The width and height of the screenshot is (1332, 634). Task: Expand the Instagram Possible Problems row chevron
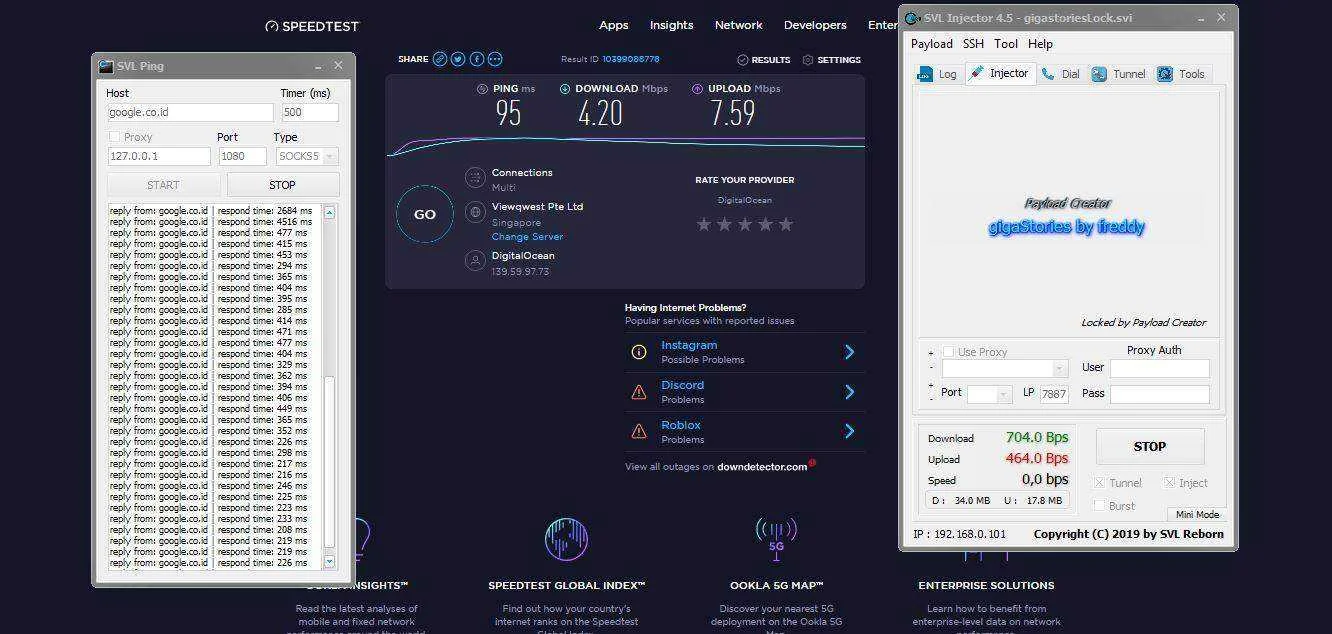point(849,352)
